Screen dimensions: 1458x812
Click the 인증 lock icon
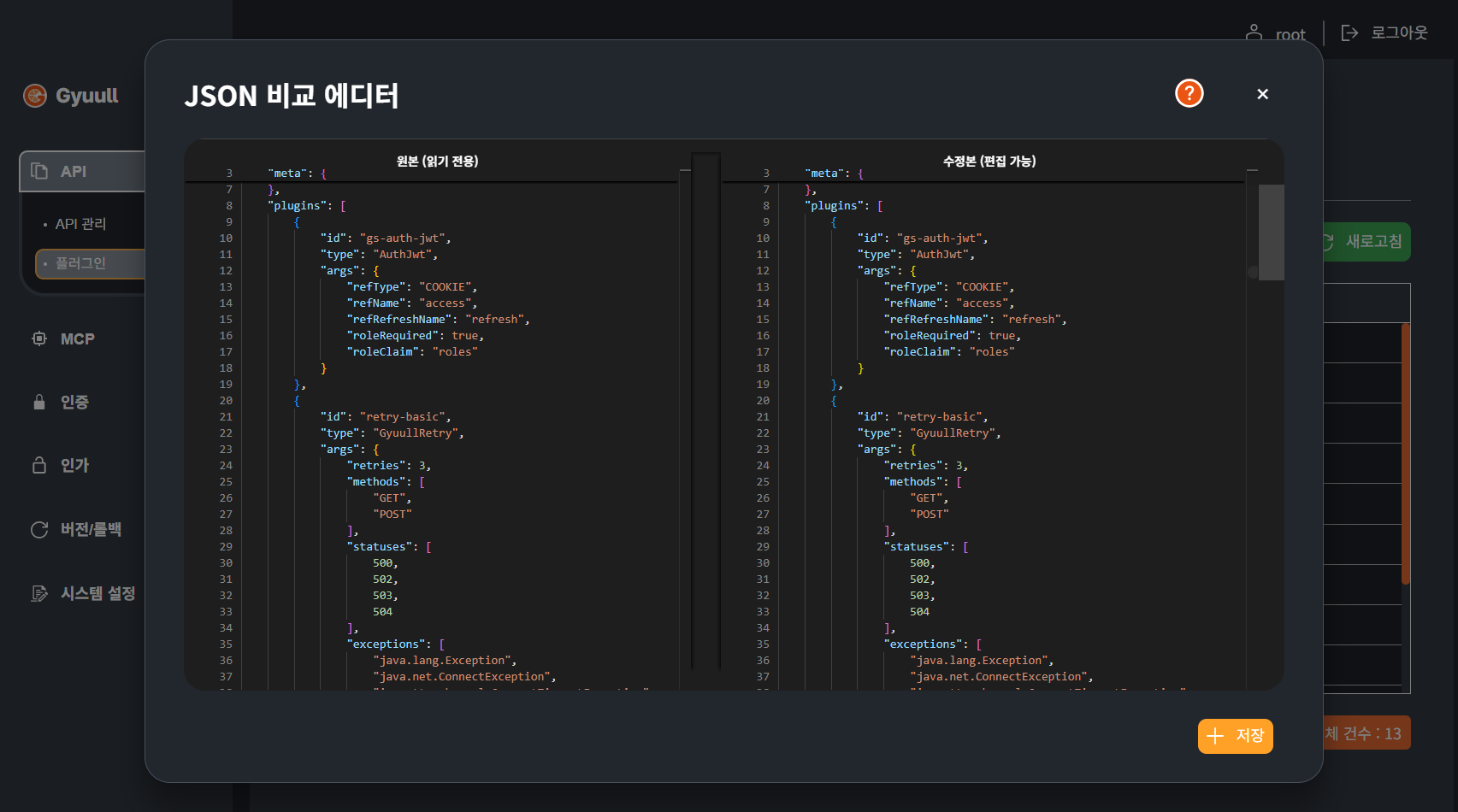39,402
